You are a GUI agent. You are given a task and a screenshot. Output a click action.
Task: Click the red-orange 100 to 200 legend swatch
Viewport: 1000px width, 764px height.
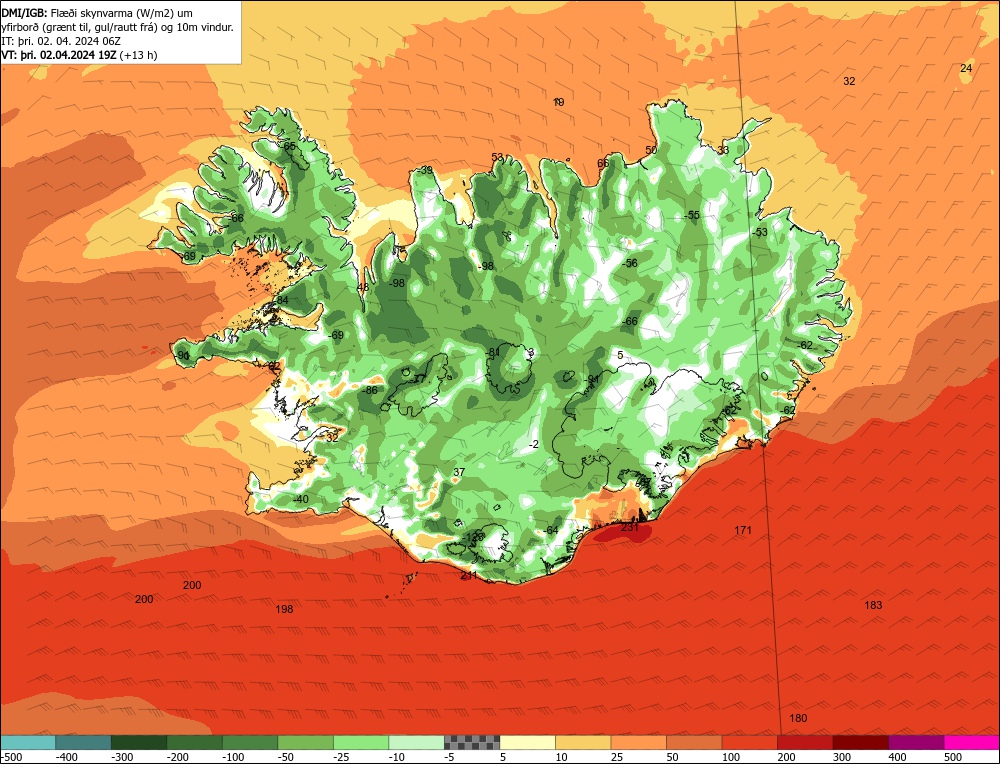749,742
